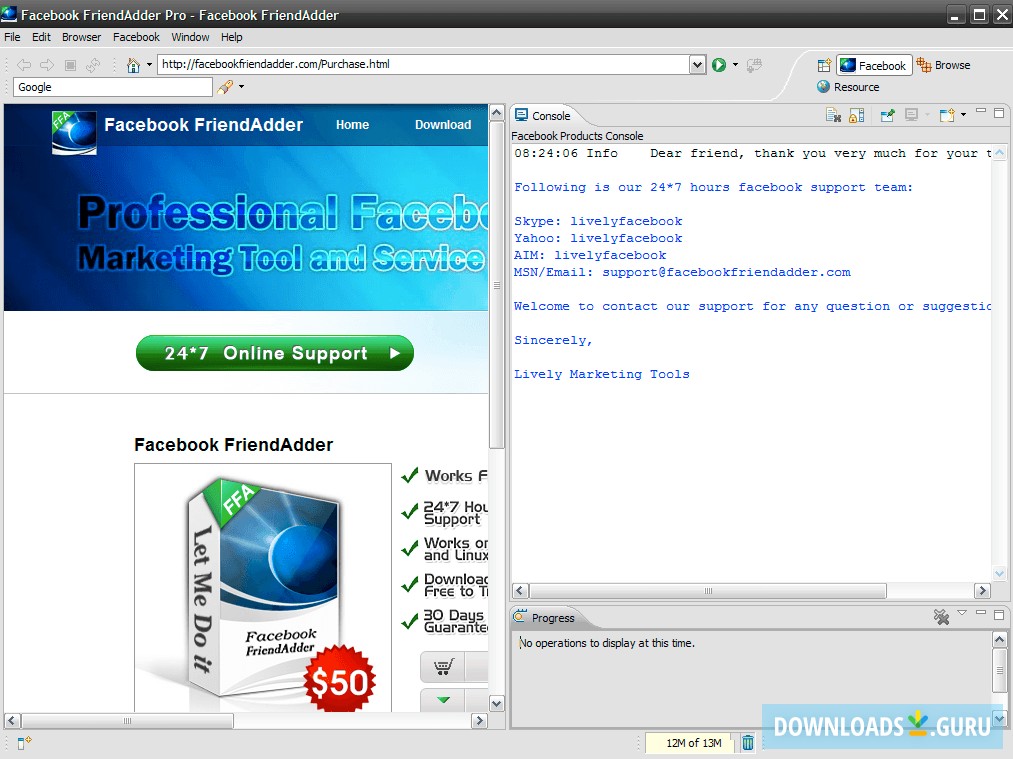Click the browser Back arrow
This screenshot has height=759, width=1013.
tap(24, 65)
